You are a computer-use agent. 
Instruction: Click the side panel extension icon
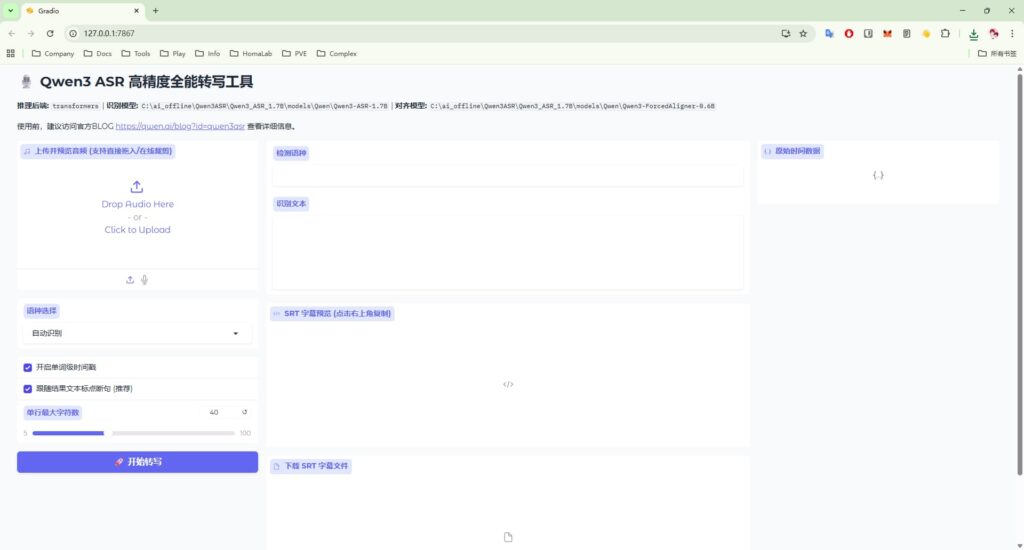pyautogui.click(x=868, y=33)
